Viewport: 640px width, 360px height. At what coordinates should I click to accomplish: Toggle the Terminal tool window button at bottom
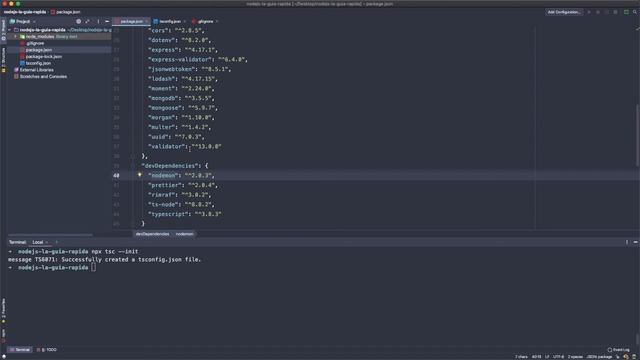[x=20, y=350]
